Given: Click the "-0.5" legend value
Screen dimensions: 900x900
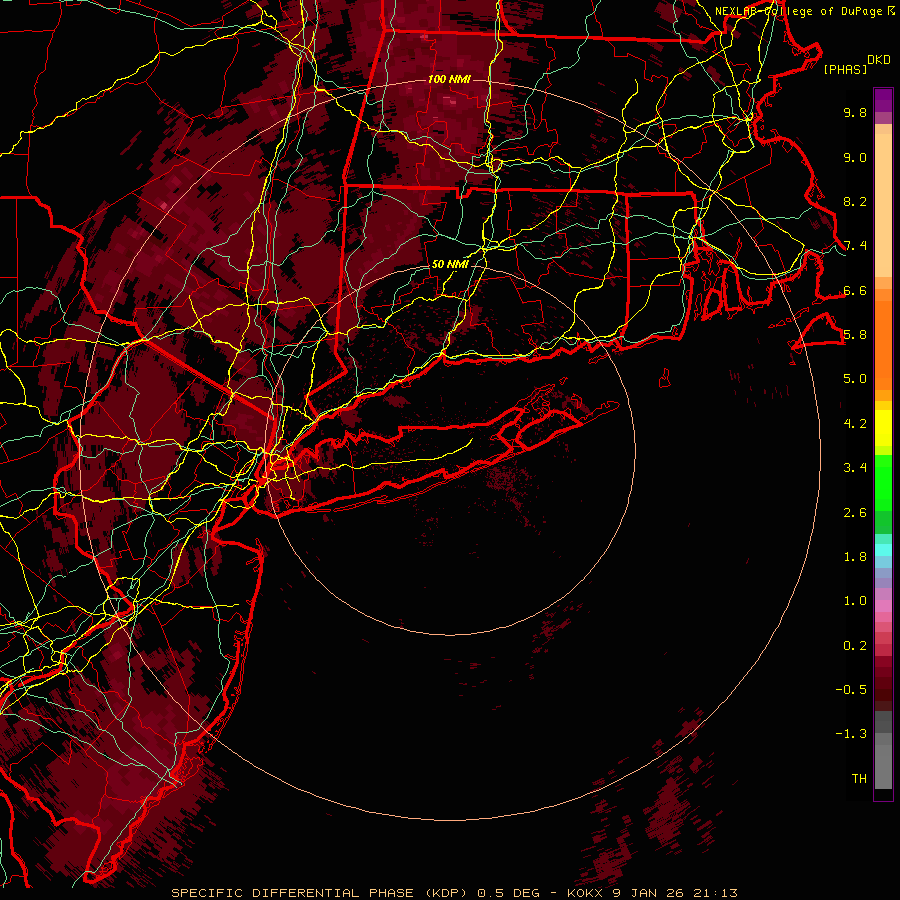Looking at the screenshot, I should (851, 690).
